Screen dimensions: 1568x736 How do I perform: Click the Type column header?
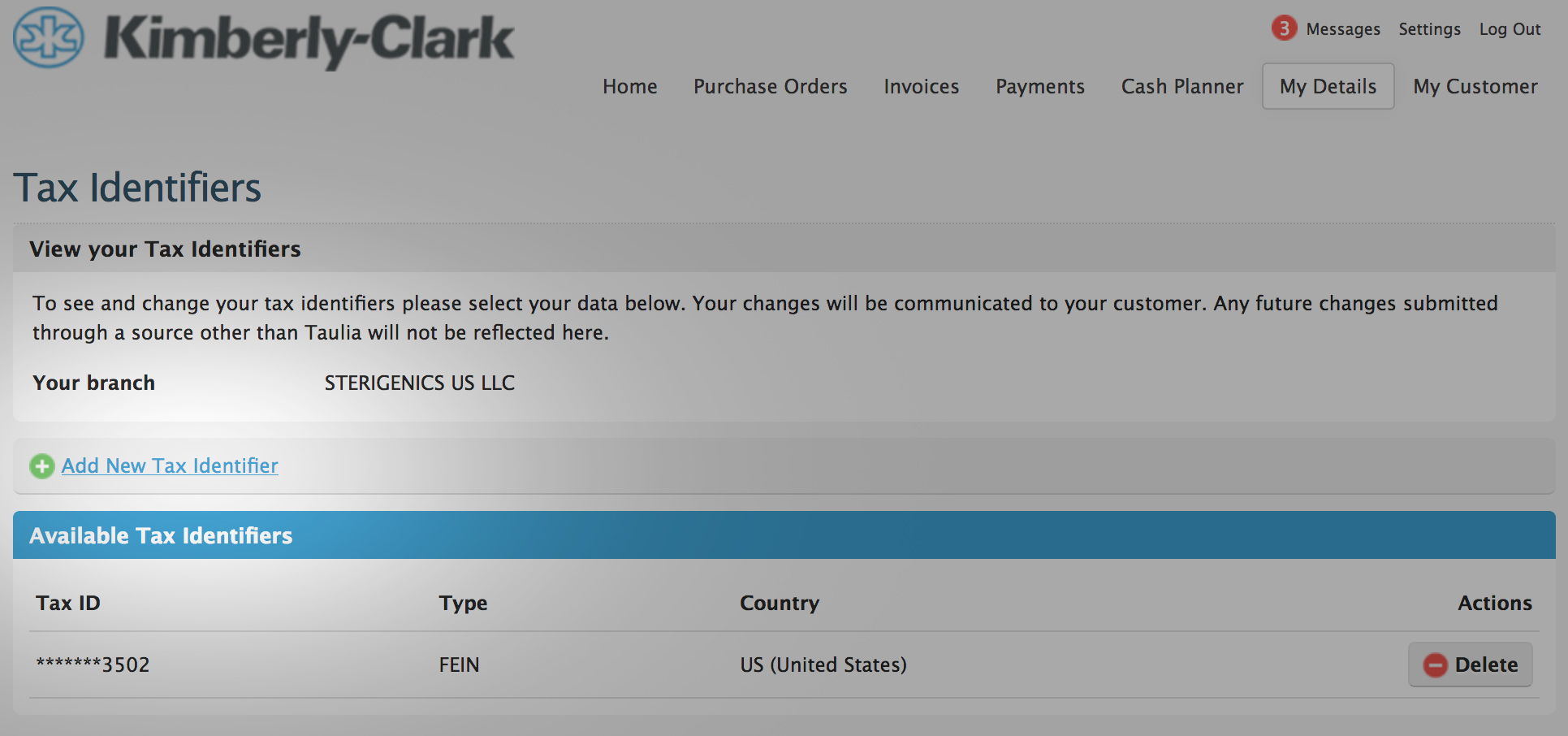463,603
